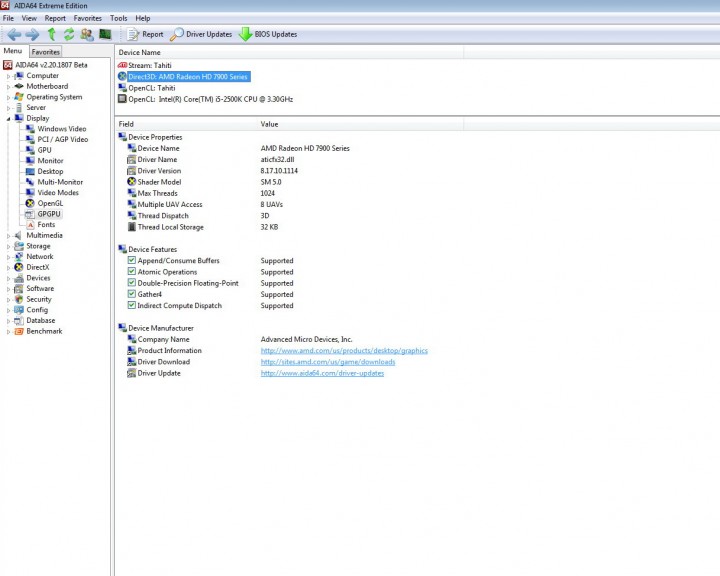Expand the Computer tree node
Viewport: 720px width, 576px height.
(8, 76)
